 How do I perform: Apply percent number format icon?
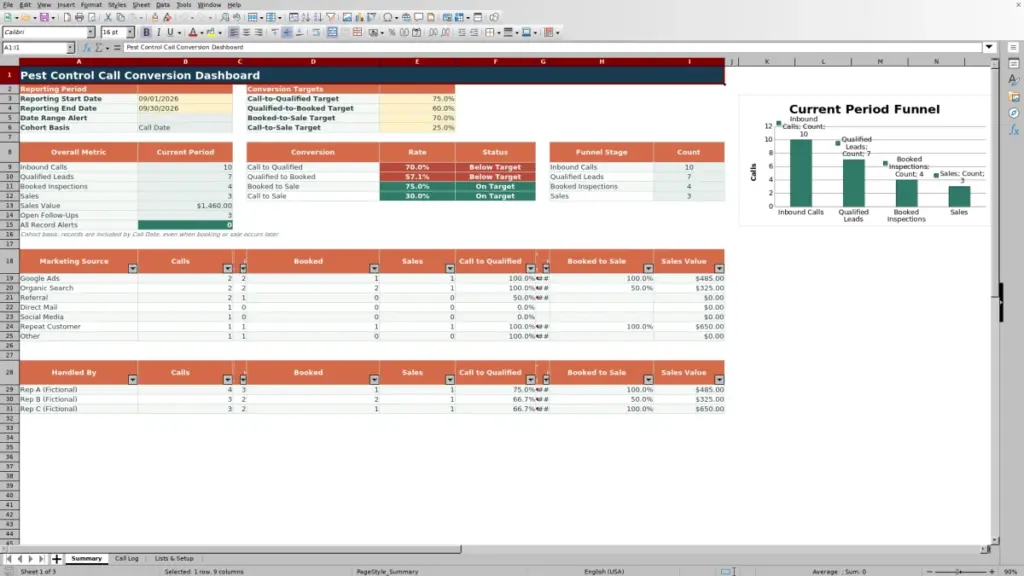[x=391, y=32]
